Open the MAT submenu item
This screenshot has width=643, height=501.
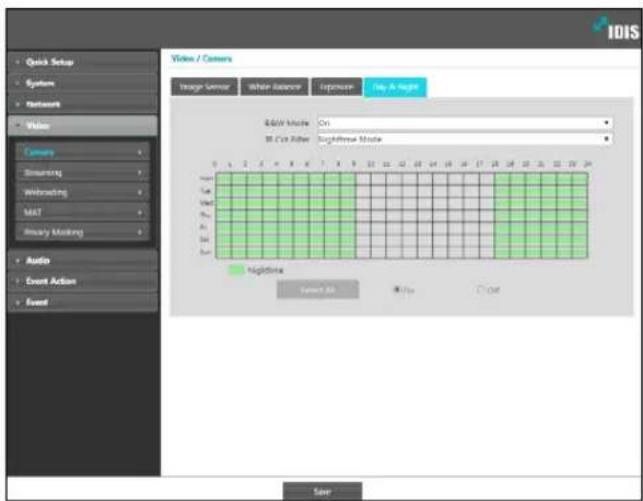pos(82,212)
